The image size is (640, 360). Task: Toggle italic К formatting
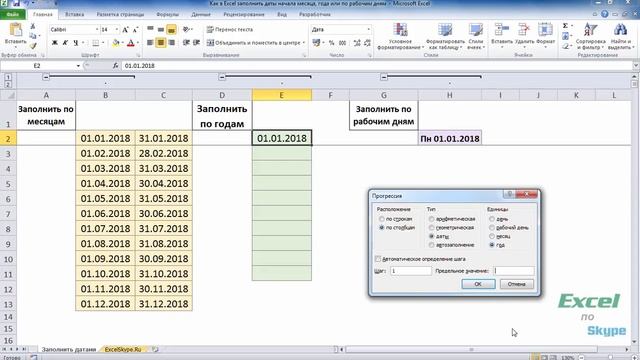point(65,42)
